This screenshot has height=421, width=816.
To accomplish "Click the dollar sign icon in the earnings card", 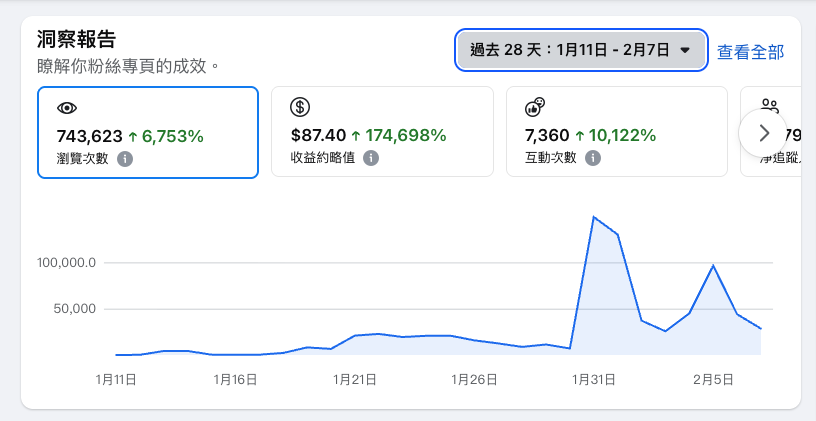I will 300,107.
